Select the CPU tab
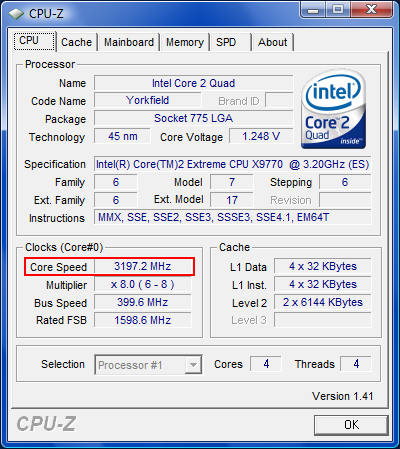The width and height of the screenshot is (400, 449). coord(34,41)
